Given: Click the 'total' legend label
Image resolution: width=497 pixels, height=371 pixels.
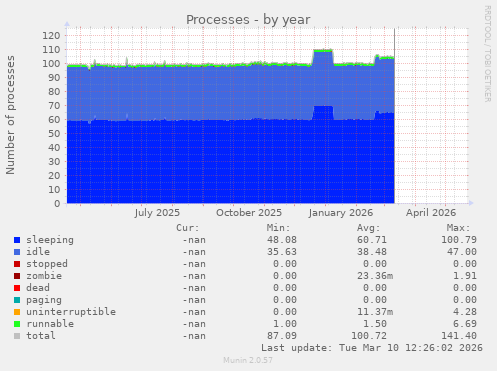Looking at the screenshot, I should (x=41, y=336).
